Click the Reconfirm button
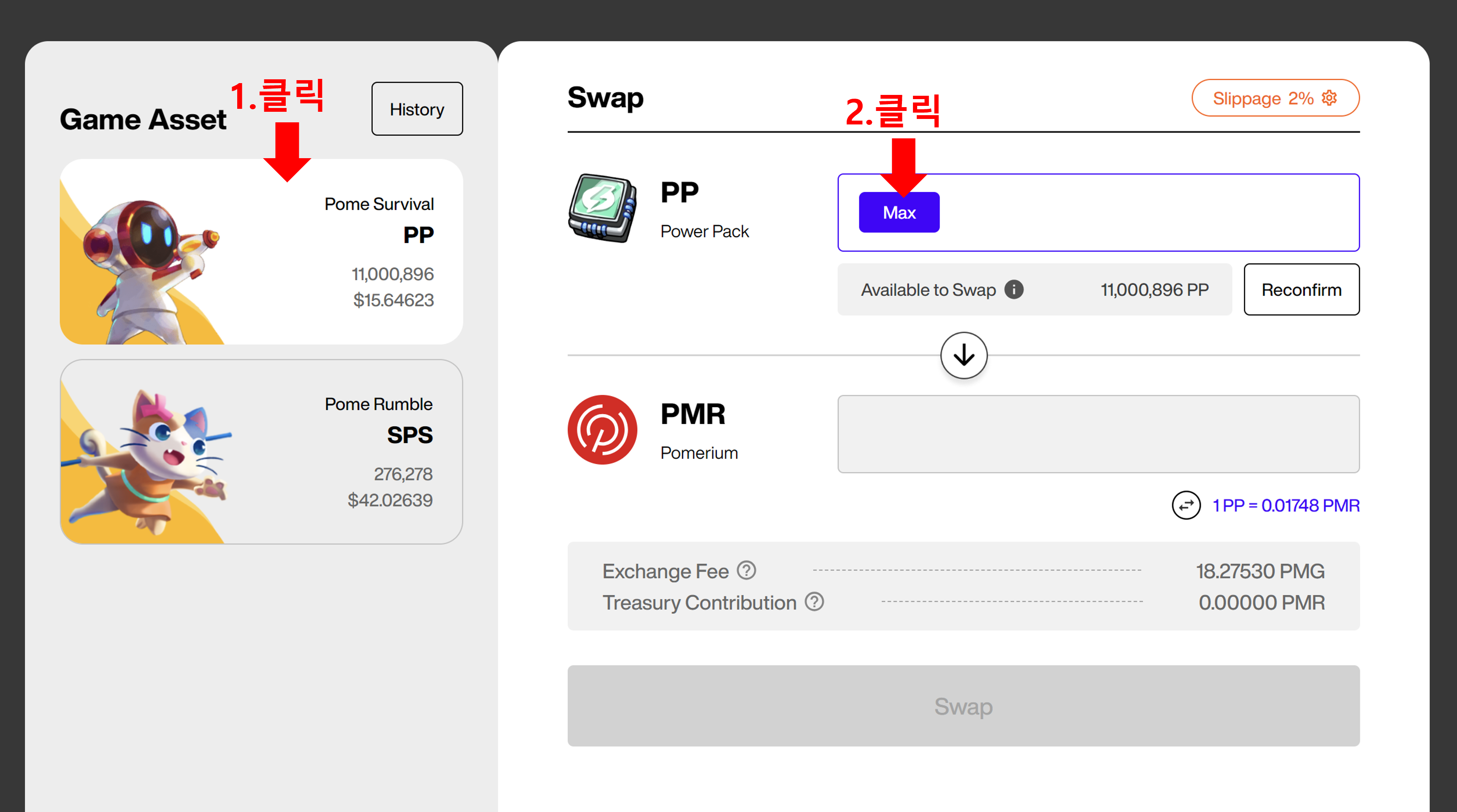Screen dimensions: 1457x812 (1301, 289)
